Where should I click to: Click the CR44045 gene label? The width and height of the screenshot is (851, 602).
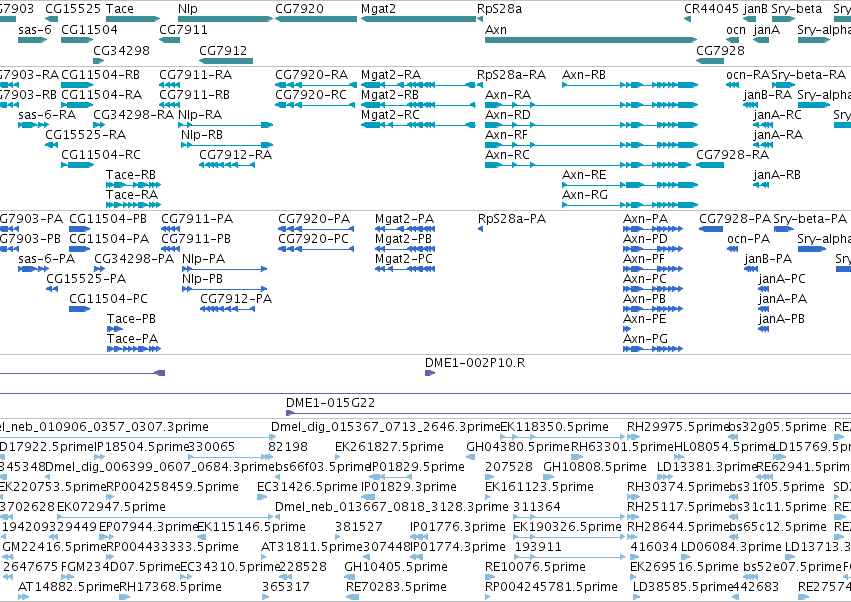pos(711,9)
